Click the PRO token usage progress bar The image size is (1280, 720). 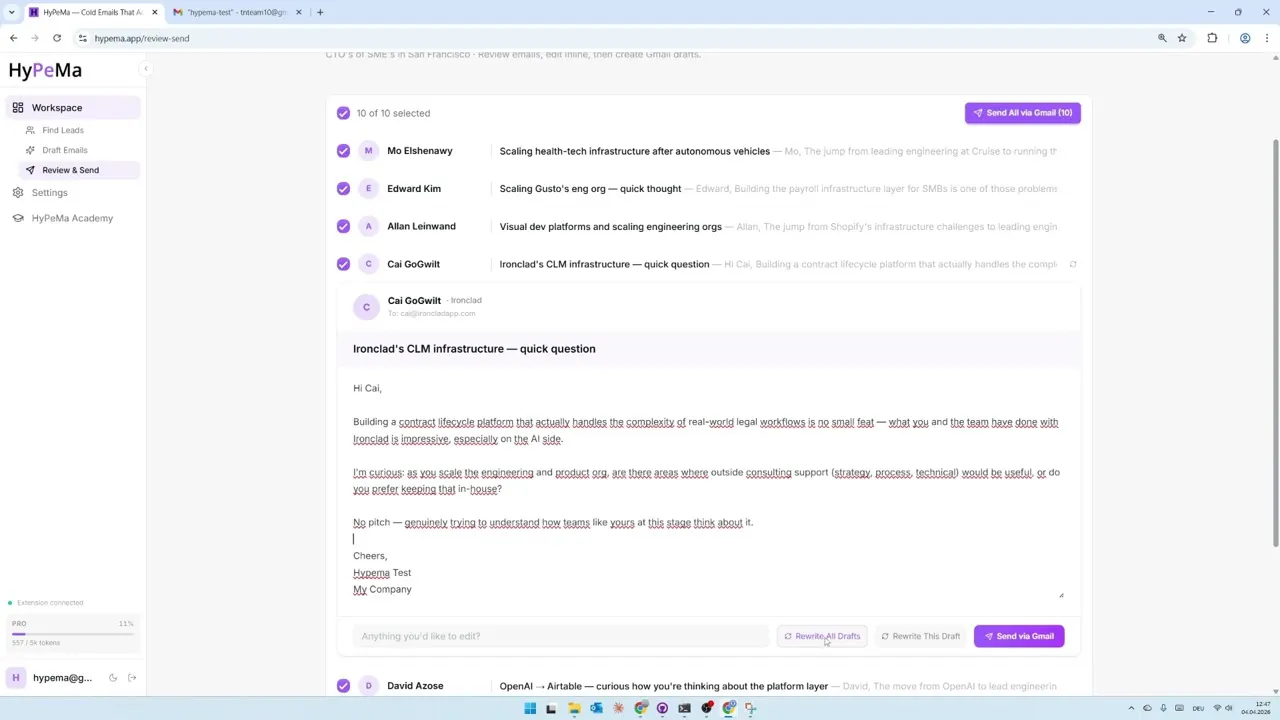click(72, 634)
